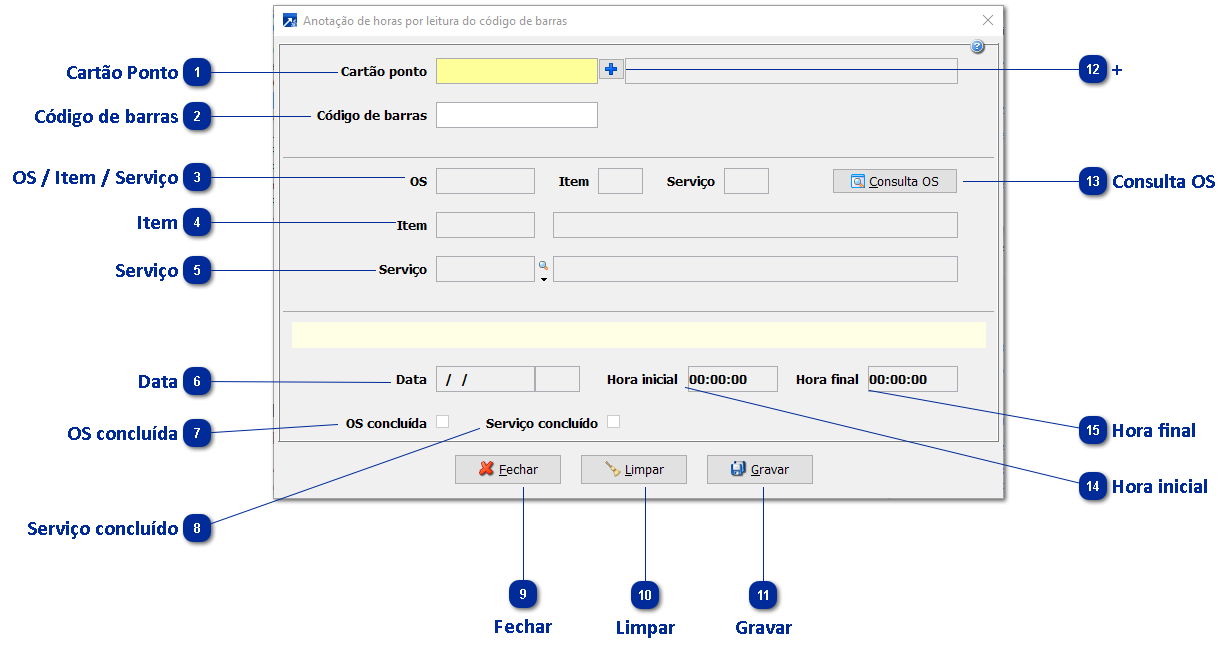Click the Serviço description field
The width and height of the screenshot is (1231, 656).
click(x=755, y=269)
